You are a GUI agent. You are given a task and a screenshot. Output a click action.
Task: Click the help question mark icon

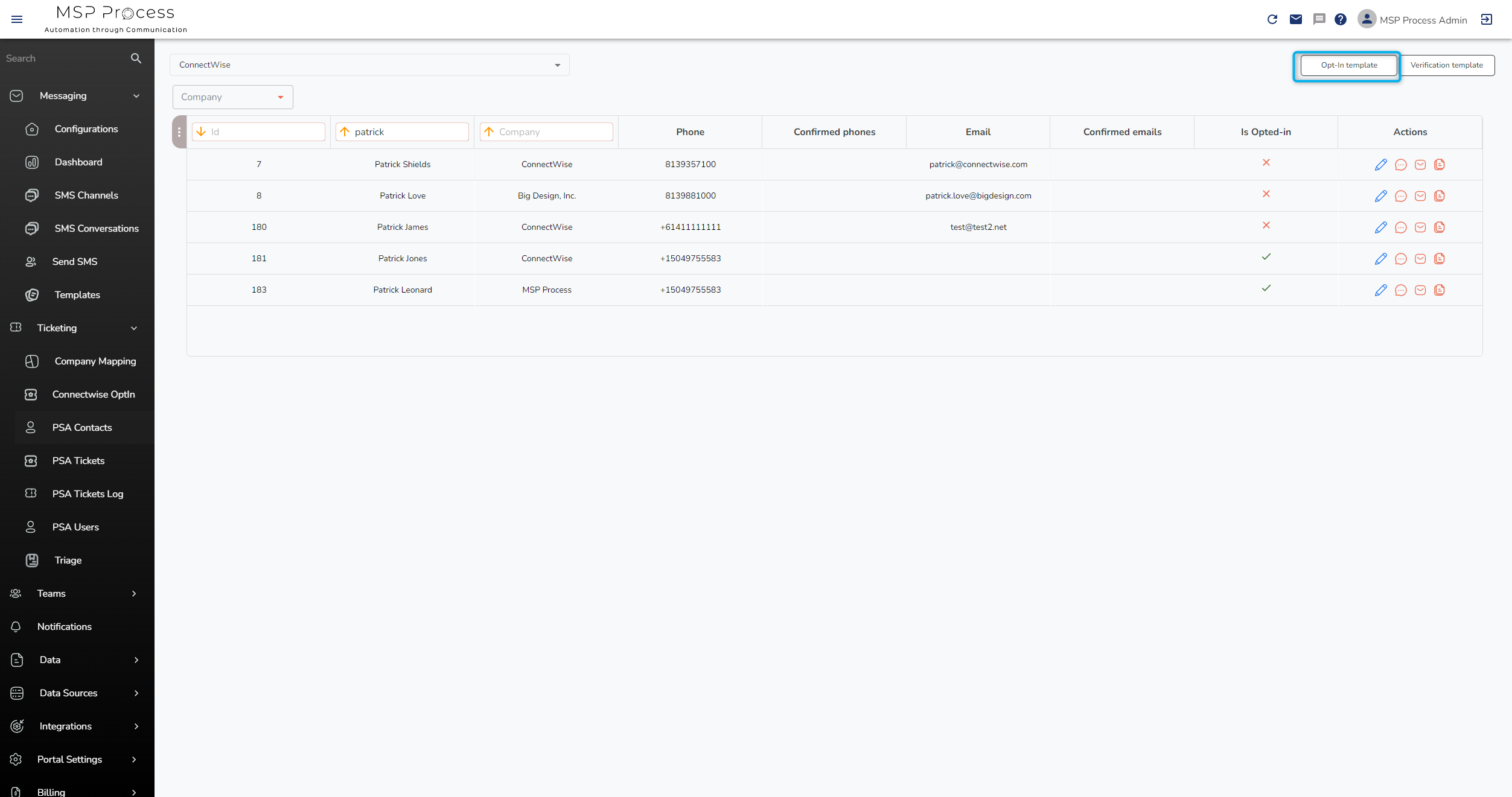pyautogui.click(x=1341, y=19)
